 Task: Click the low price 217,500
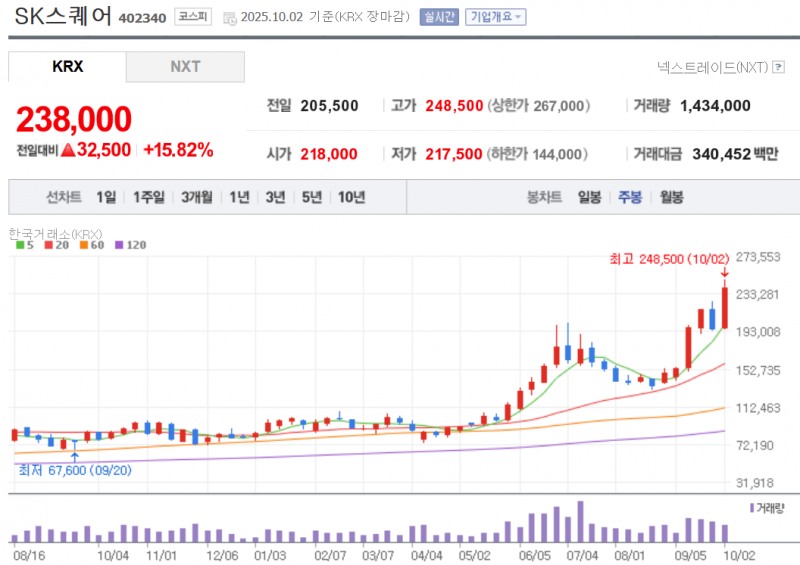tap(454, 154)
